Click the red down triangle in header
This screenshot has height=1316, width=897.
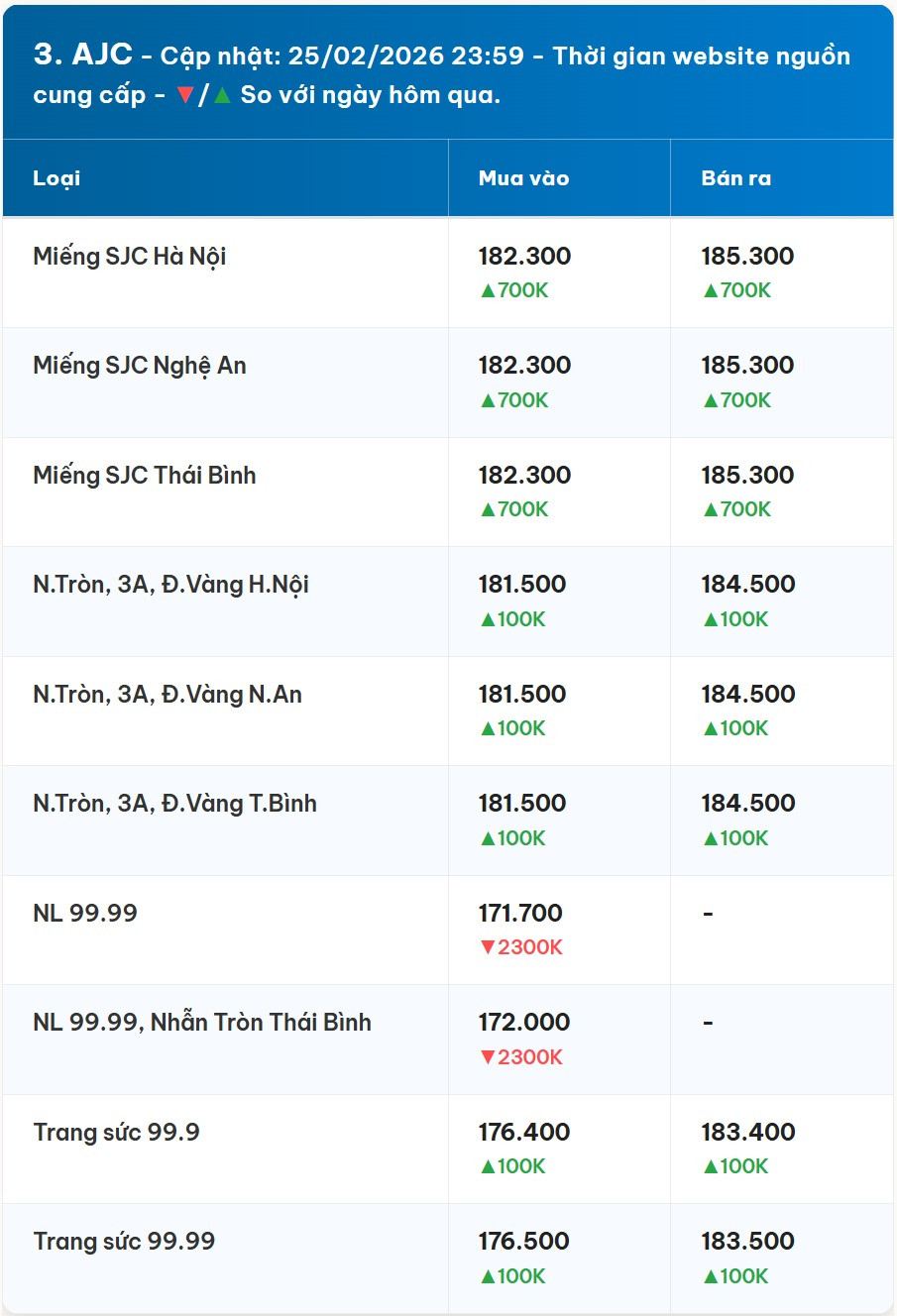point(185,96)
